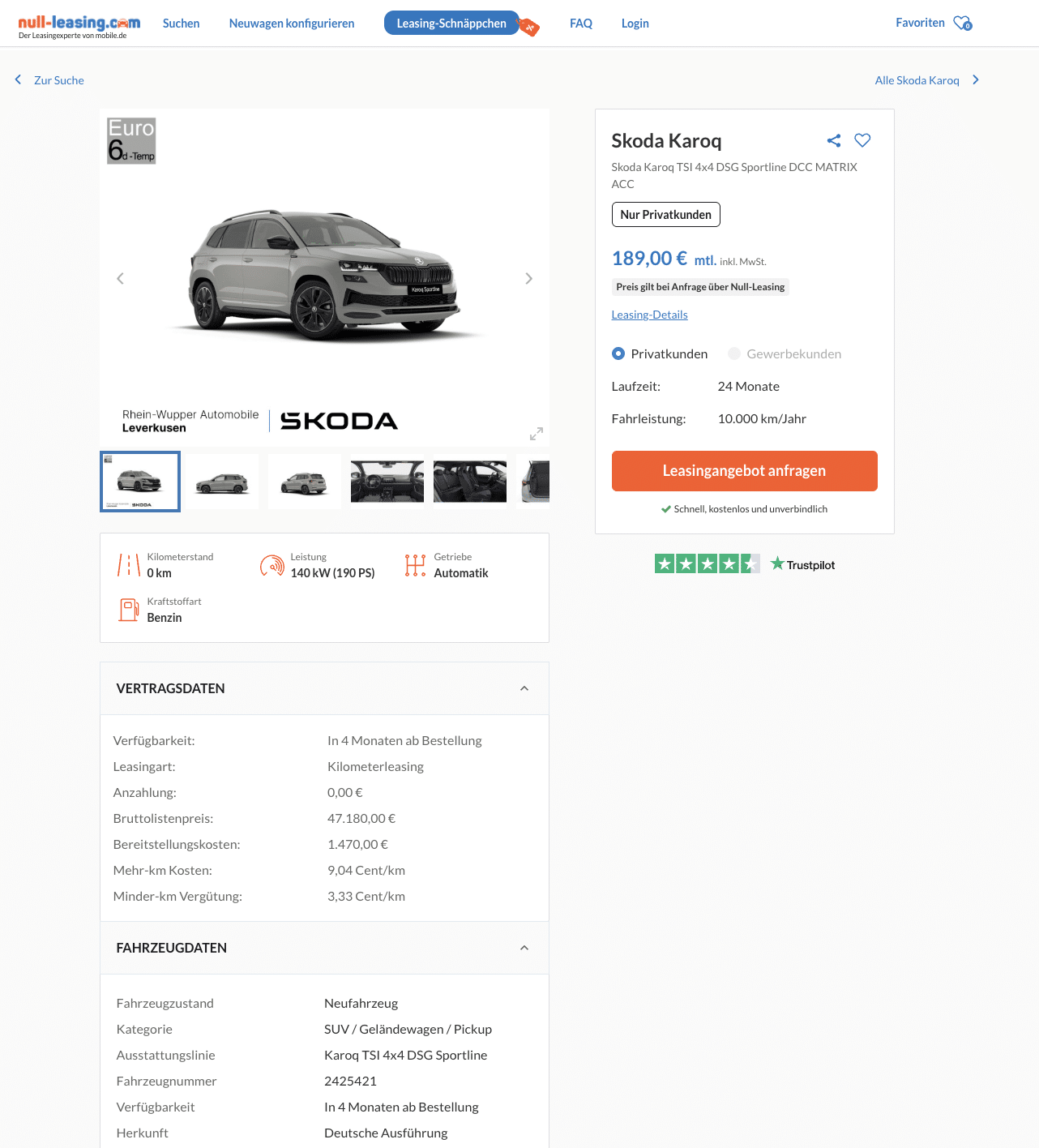This screenshot has height=1148, width=1039.
Task: Open the Leasing-Schnäppchen tab
Action: [451, 23]
